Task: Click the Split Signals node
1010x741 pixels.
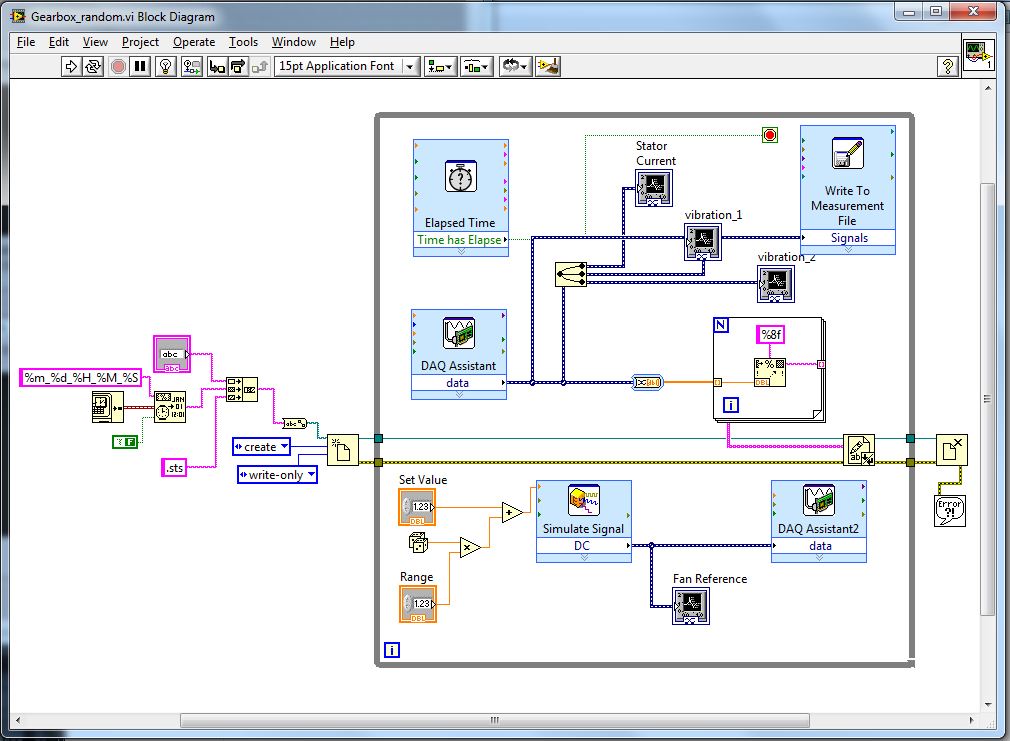Action: point(571,274)
